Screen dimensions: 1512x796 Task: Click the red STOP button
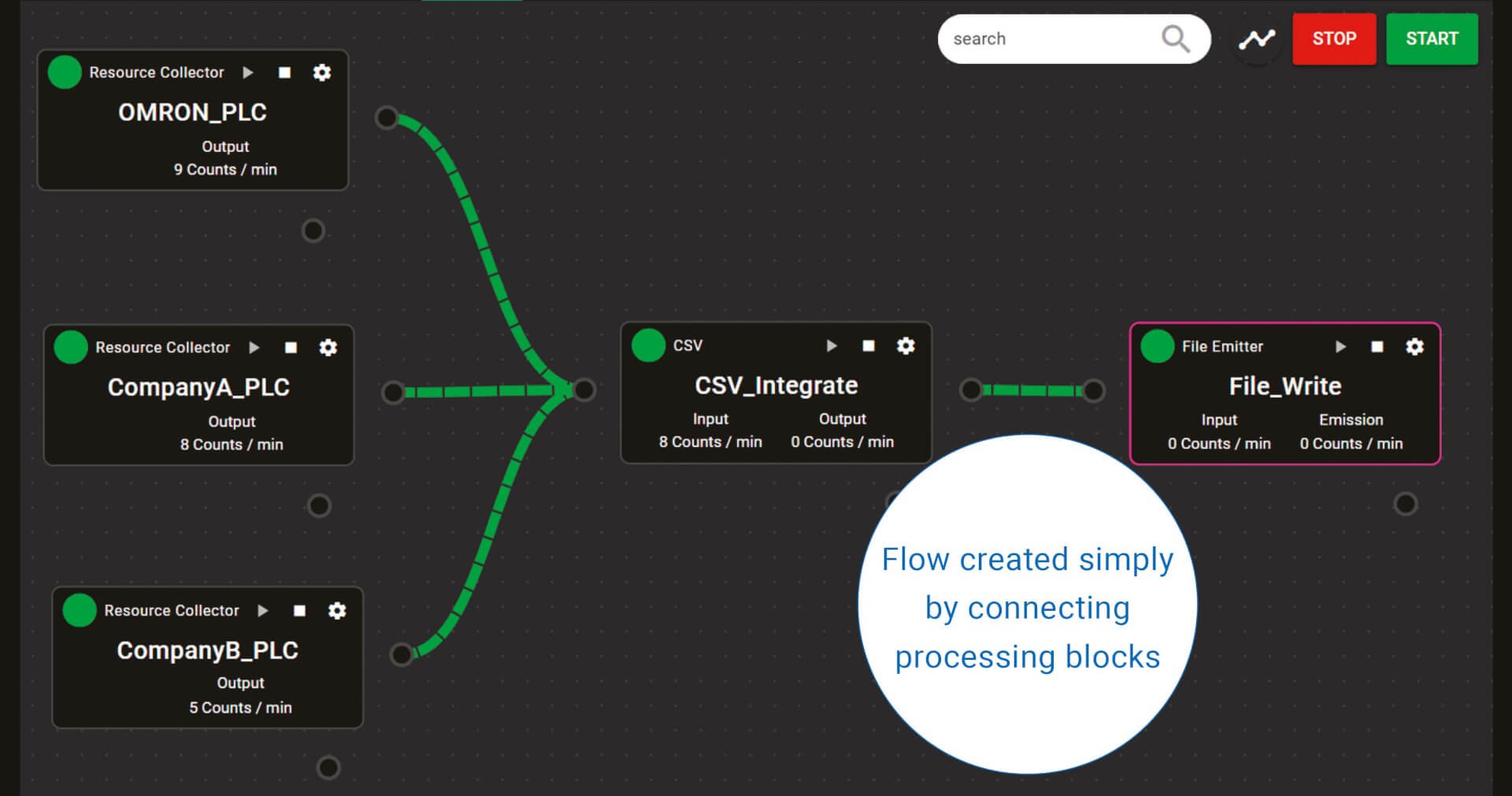coord(1334,39)
